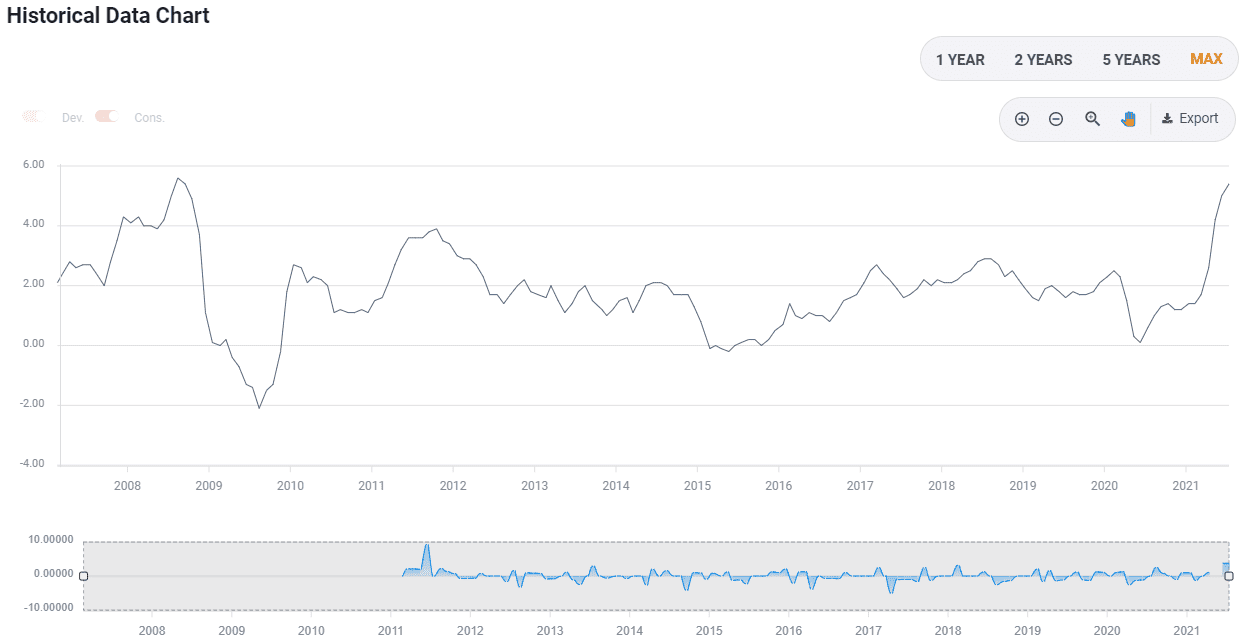Image resolution: width=1246 pixels, height=644 pixels.
Task: Select the 2 YEARS range
Action: [1043, 60]
